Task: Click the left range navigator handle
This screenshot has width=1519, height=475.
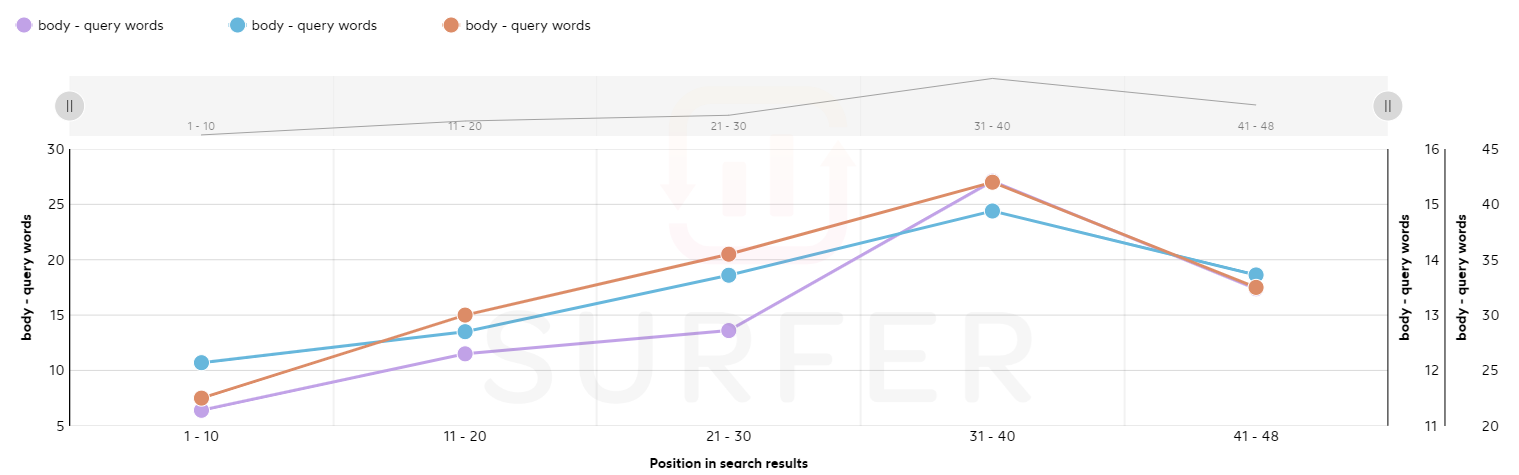Action: 69,105
